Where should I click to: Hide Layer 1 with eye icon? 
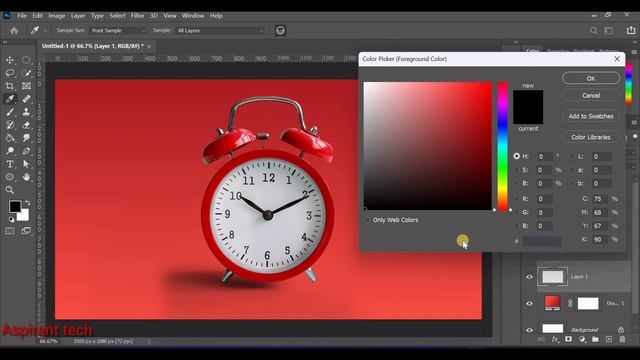coord(529,277)
